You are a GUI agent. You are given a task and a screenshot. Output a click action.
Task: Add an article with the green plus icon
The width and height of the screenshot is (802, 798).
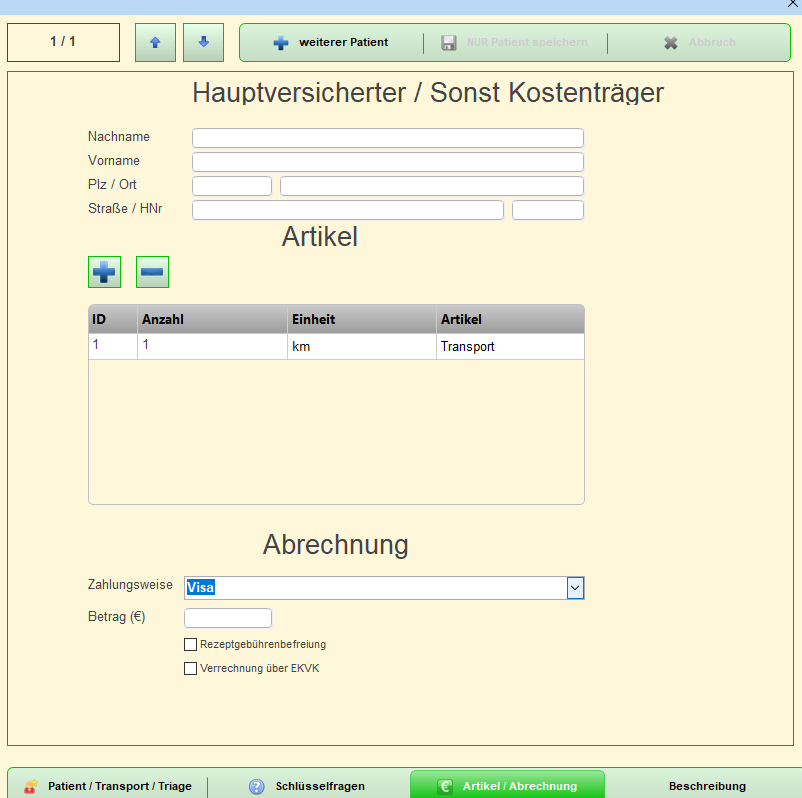104,272
